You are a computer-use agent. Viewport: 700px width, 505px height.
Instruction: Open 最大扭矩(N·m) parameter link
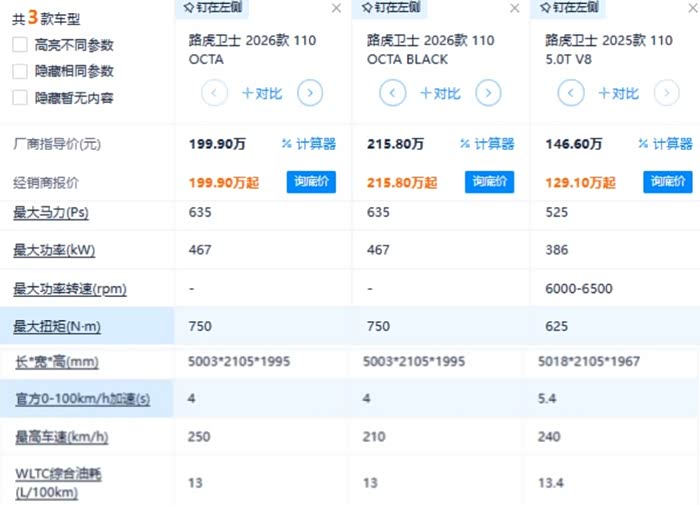coord(57,326)
